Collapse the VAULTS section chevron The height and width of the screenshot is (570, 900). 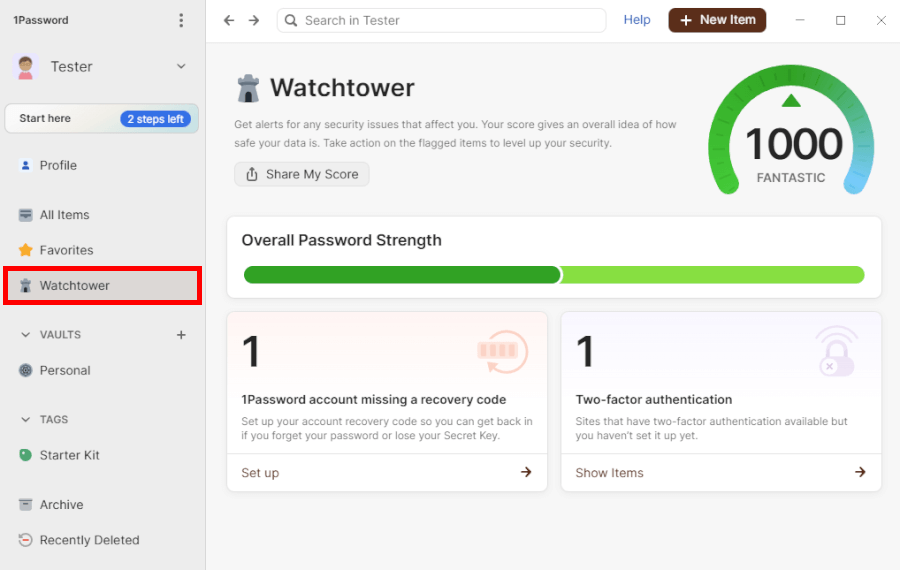pos(25,335)
